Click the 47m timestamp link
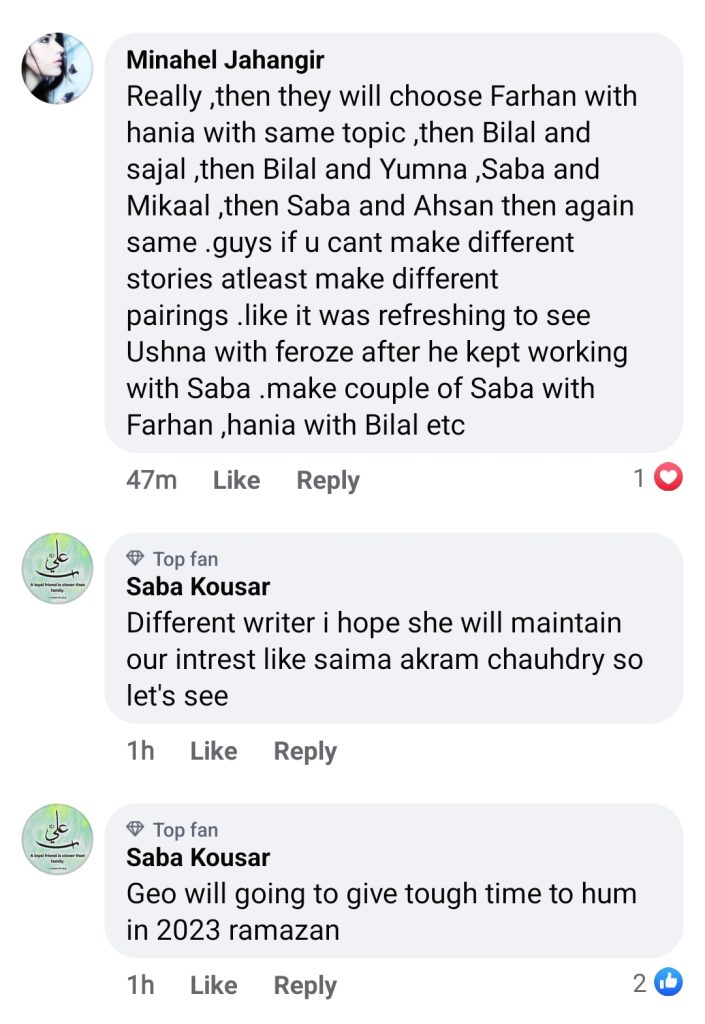This screenshot has height=1024, width=705. [151, 480]
